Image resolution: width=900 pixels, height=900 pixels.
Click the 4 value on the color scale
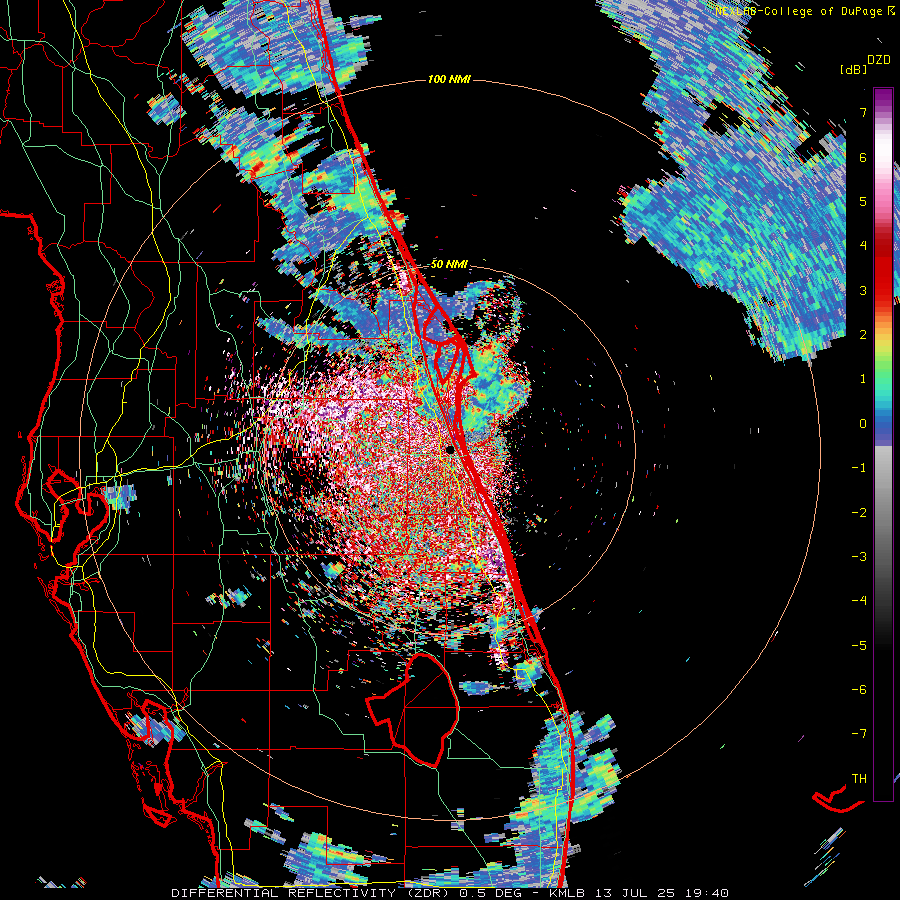(x=863, y=246)
